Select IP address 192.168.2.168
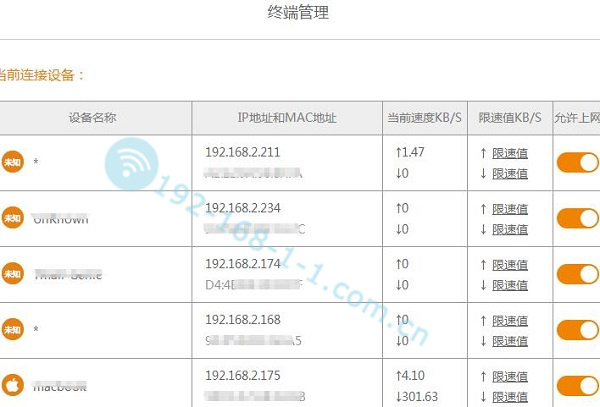This screenshot has height=407, width=600. (x=243, y=320)
